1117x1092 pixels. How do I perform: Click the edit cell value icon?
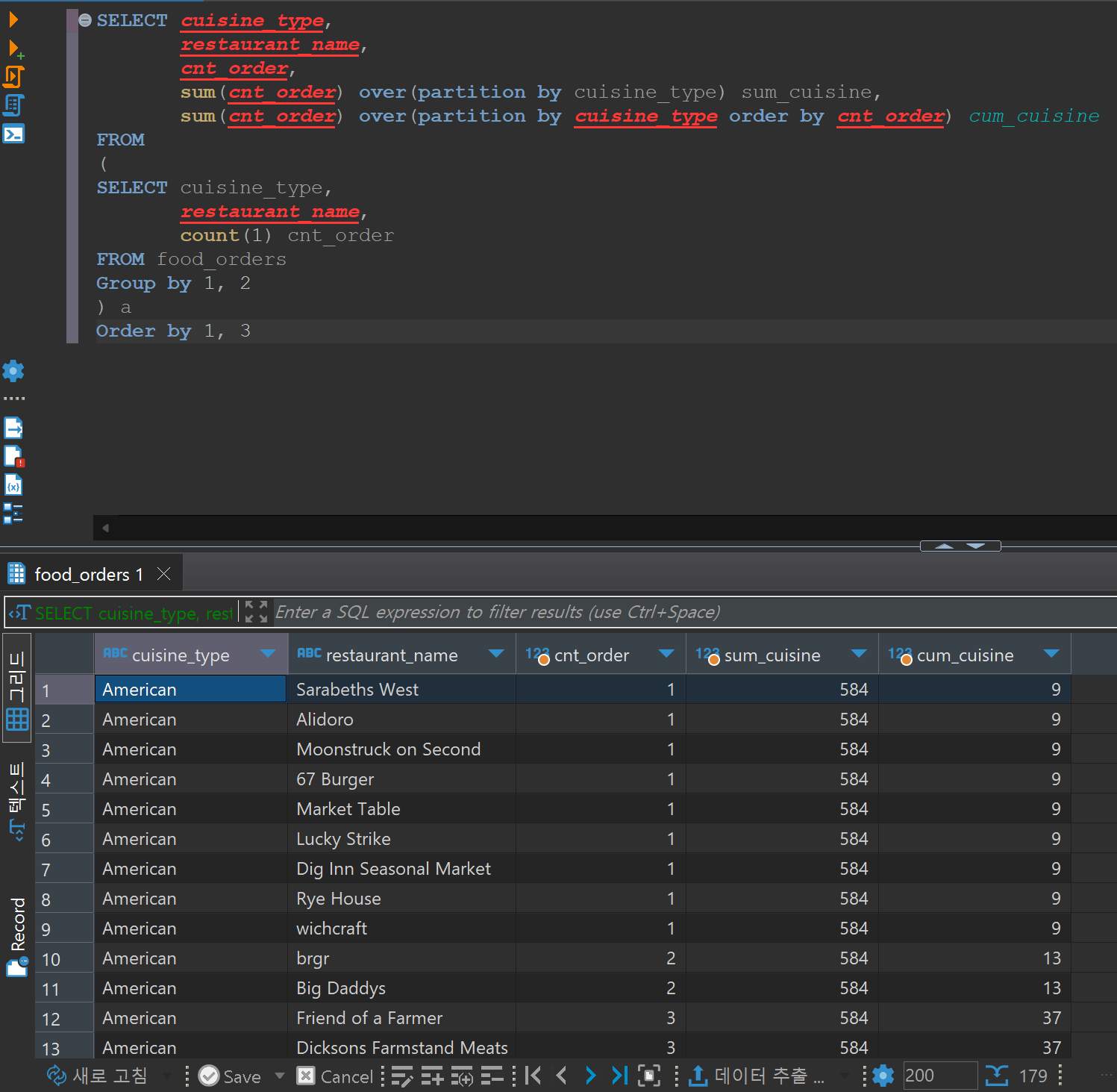[402, 1076]
